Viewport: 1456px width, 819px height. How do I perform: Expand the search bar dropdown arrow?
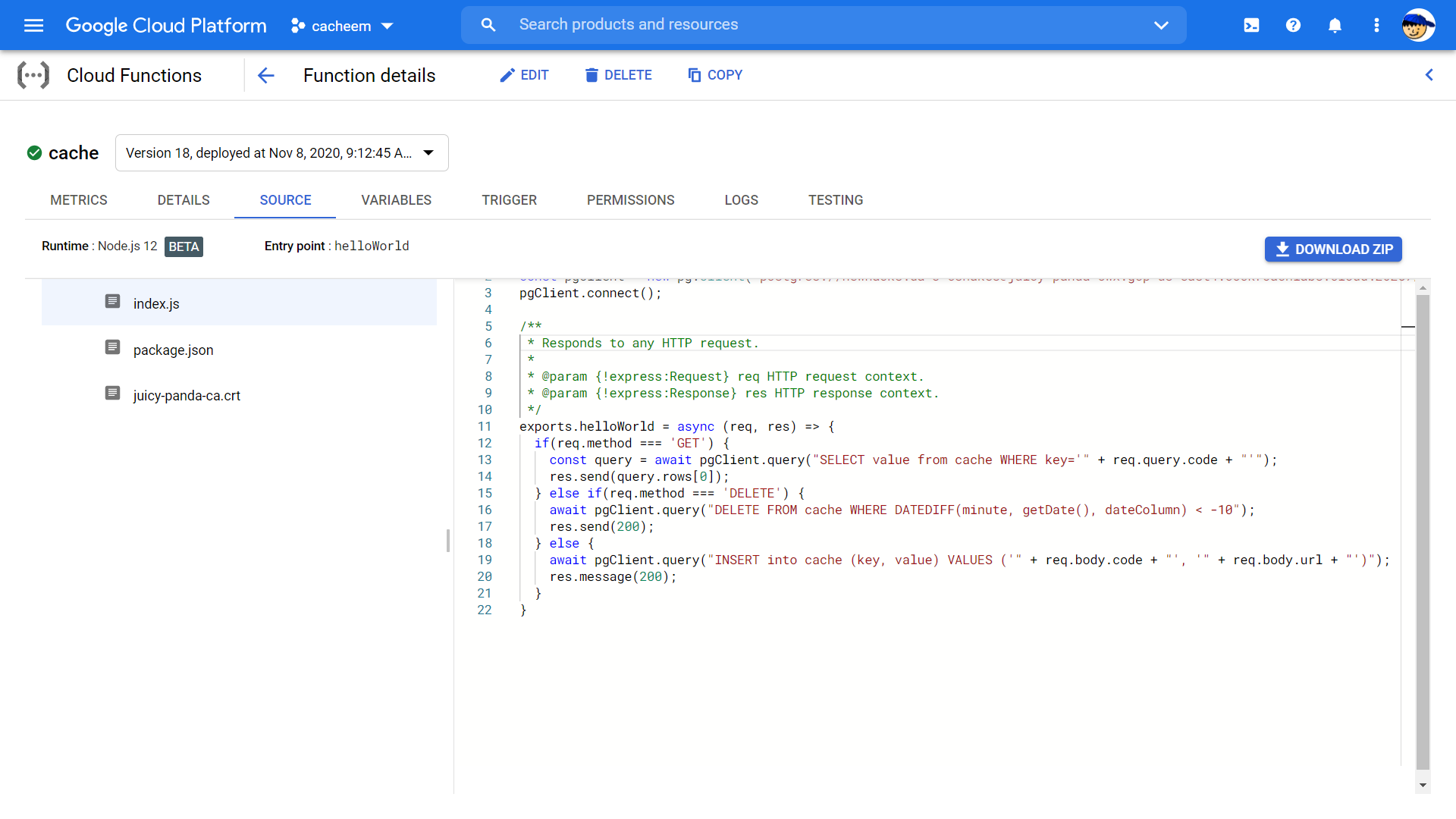1160,25
